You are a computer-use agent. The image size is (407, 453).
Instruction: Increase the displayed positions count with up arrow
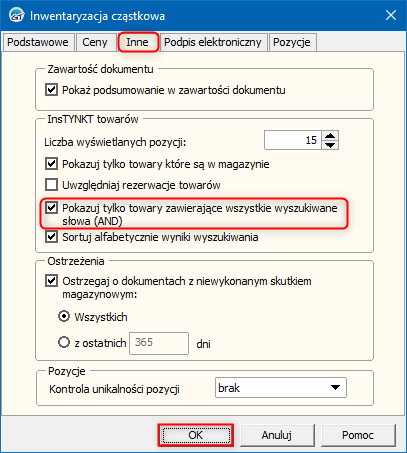coord(330,136)
